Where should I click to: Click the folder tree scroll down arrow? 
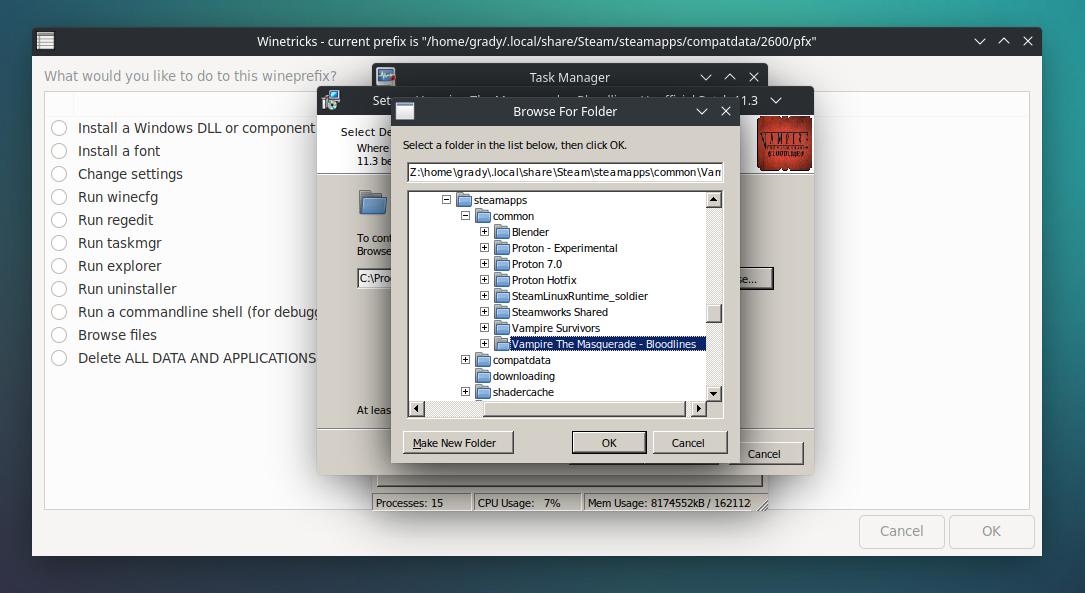point(713,393)
